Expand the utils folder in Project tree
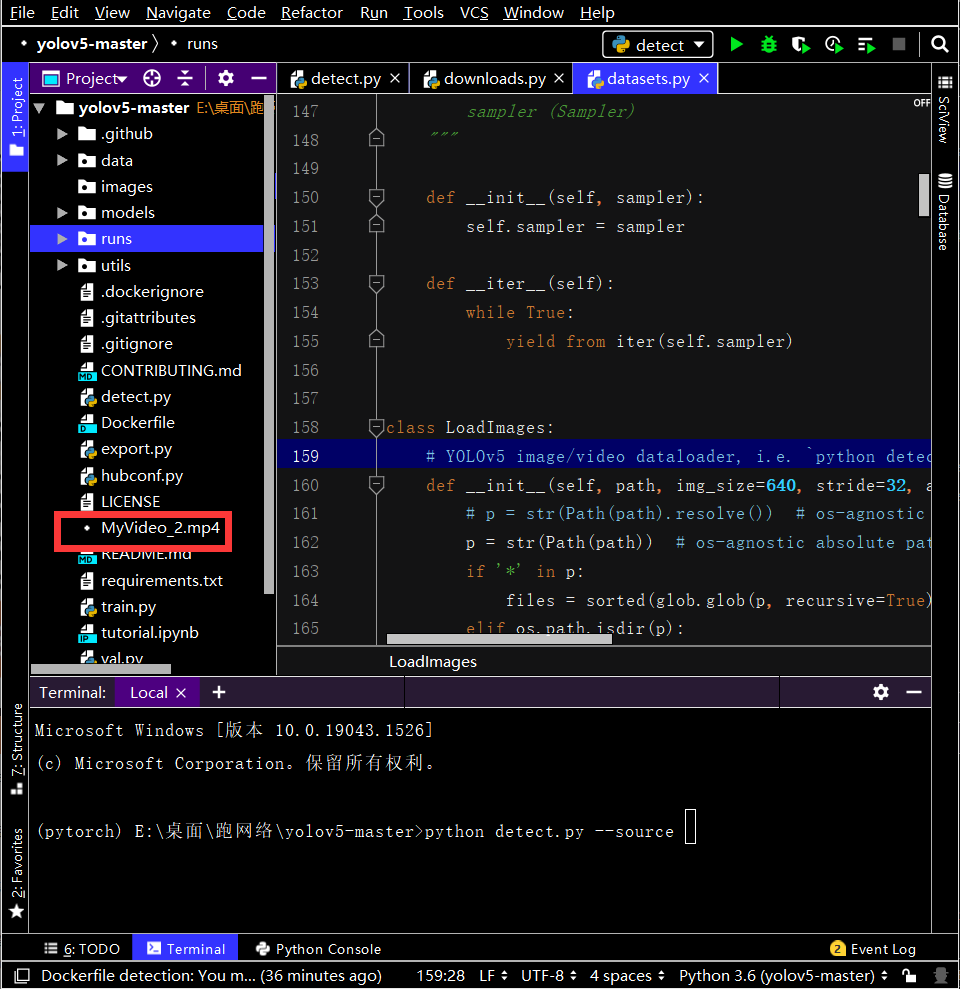 click(60, 265)
